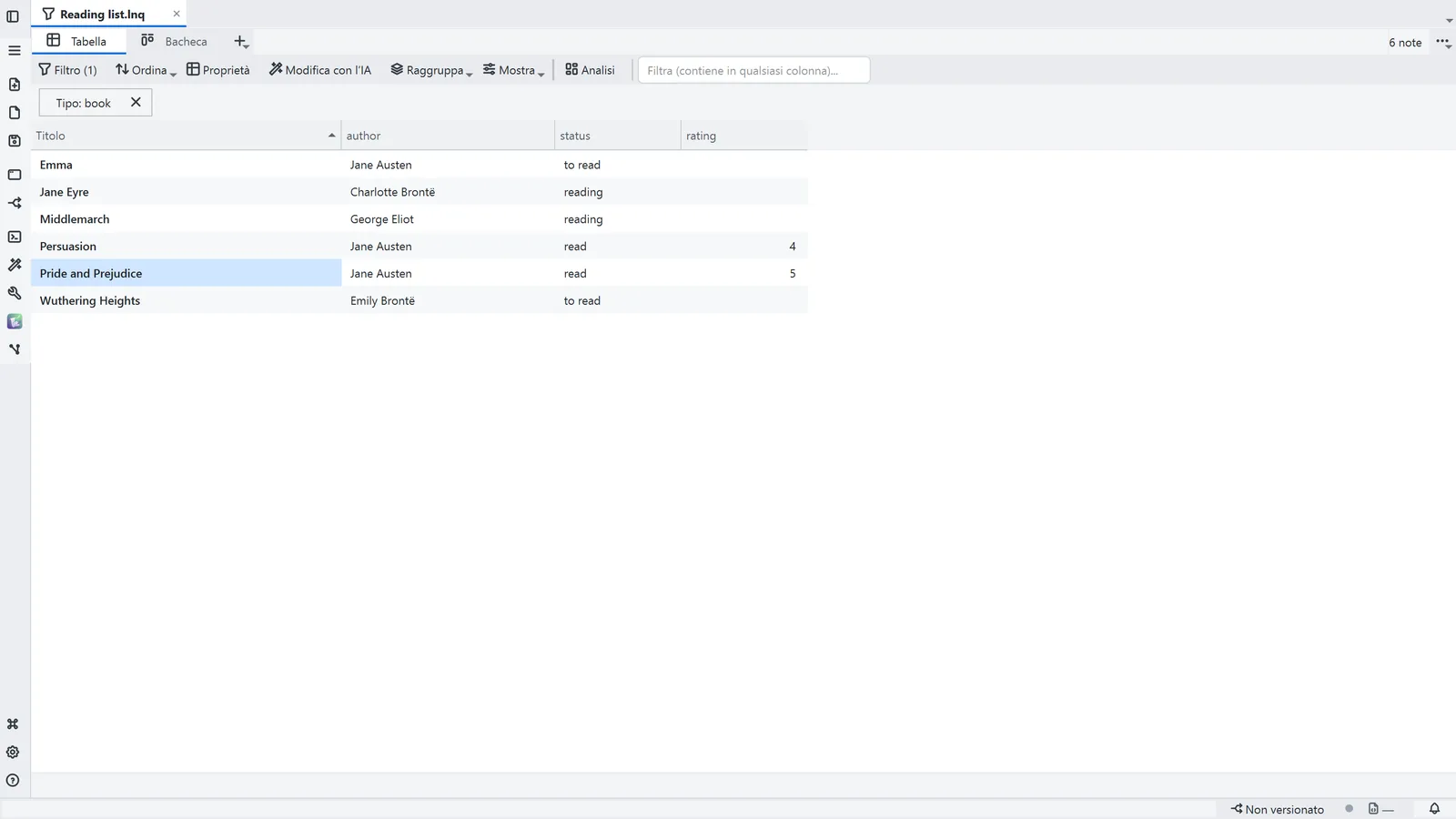Select the 'Reading list.lnq' document tab
Image resolution: width=1456 pixels, height=819 pixels.
coord(102,14)
